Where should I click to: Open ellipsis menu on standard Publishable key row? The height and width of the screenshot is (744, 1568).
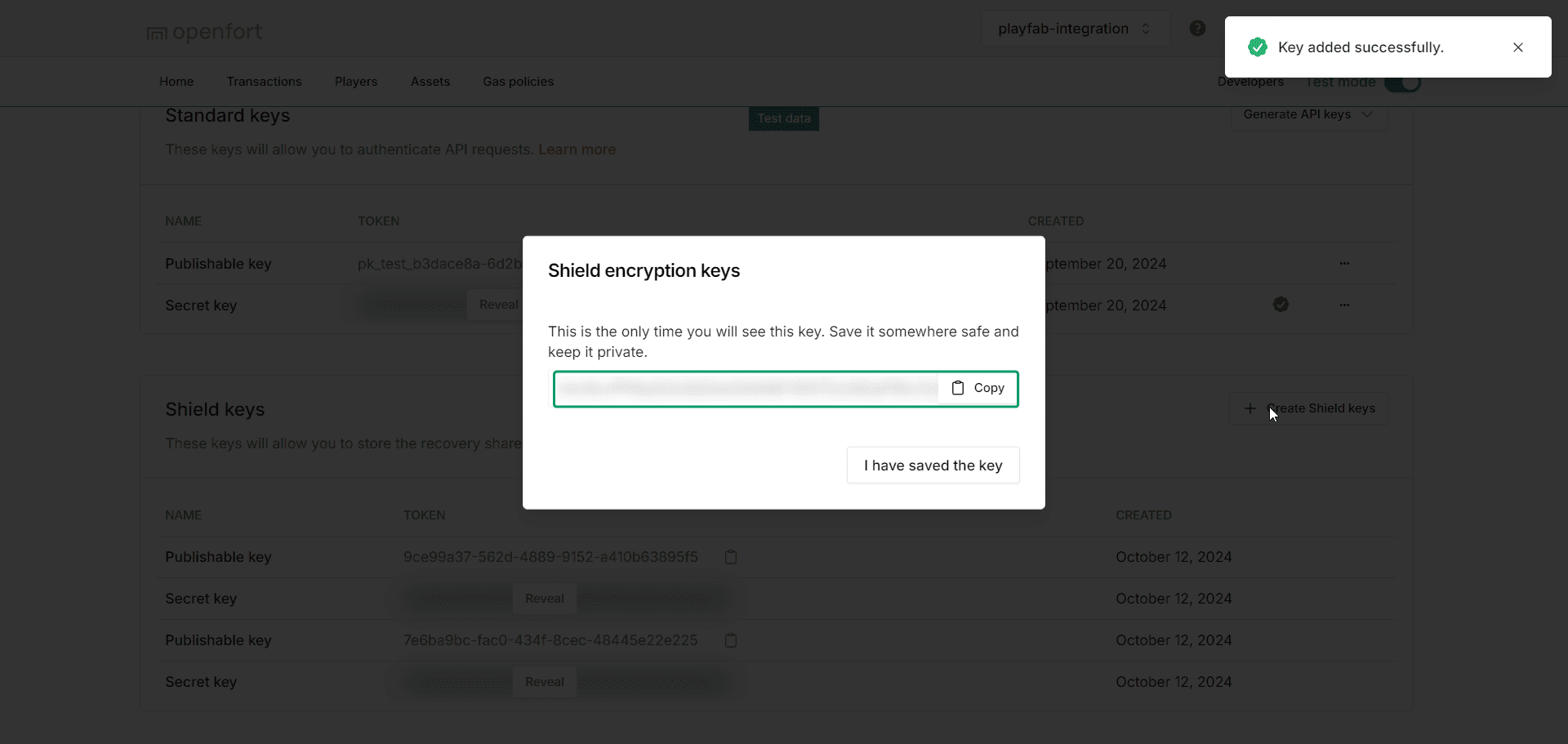pos(1345,263)
